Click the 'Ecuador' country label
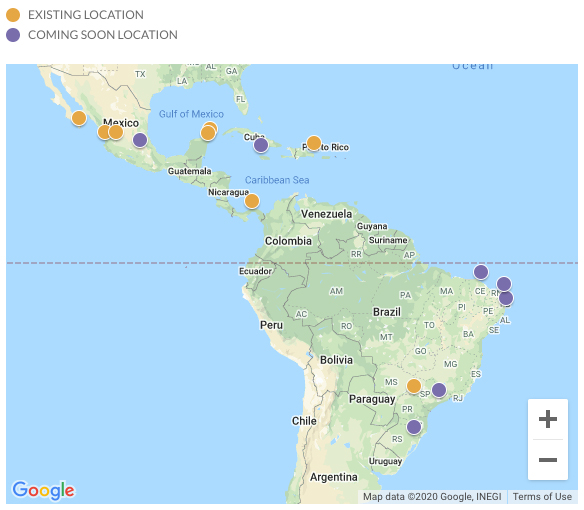This screenshot has width=584, height=510. coord(256,271)
